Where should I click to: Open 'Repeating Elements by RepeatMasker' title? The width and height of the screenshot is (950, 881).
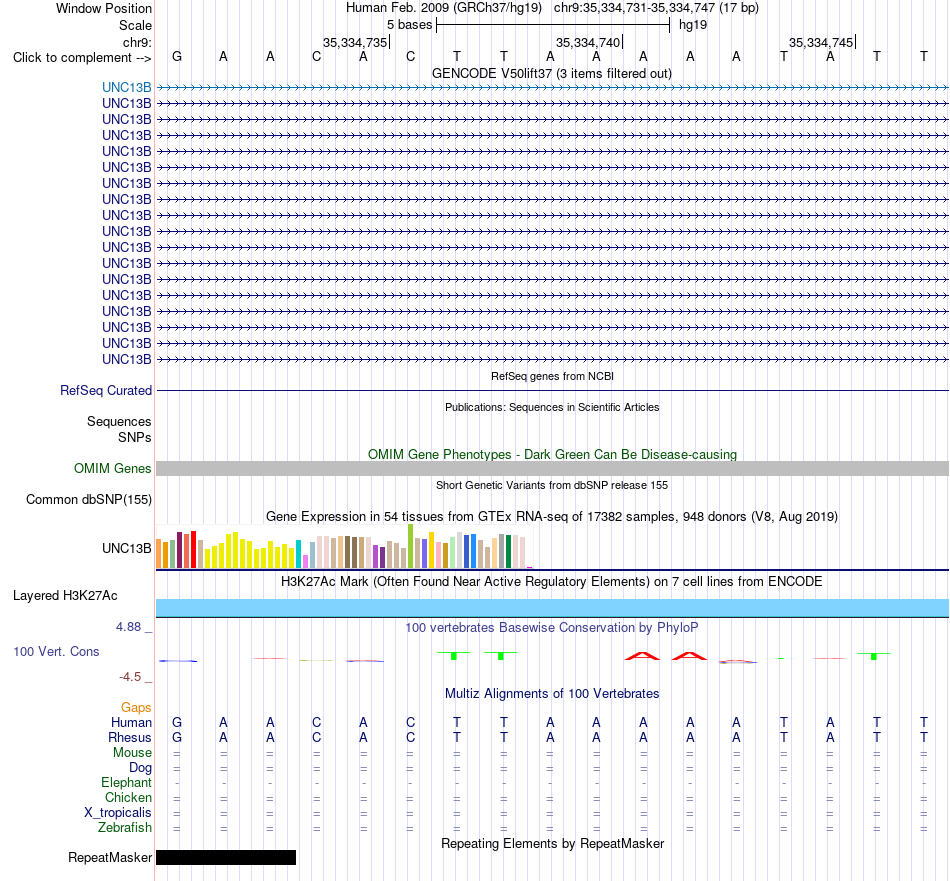552,843
